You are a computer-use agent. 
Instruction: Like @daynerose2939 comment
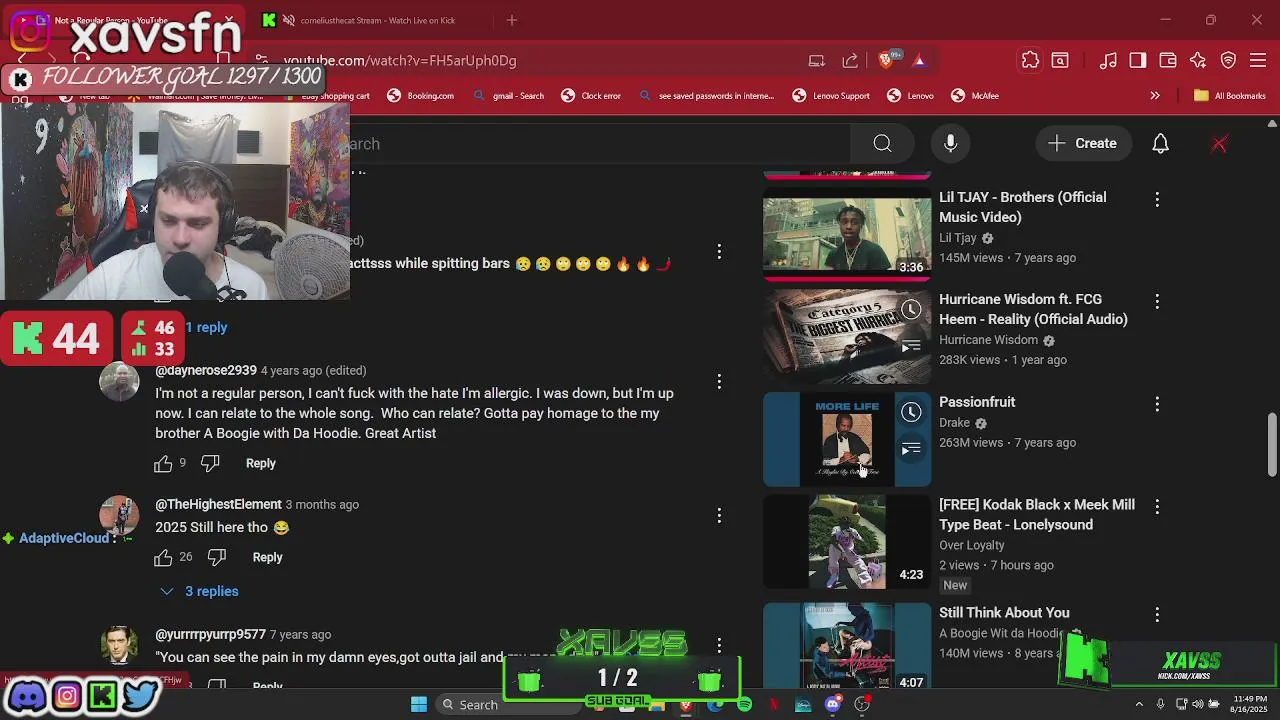(x=163, y=464)
